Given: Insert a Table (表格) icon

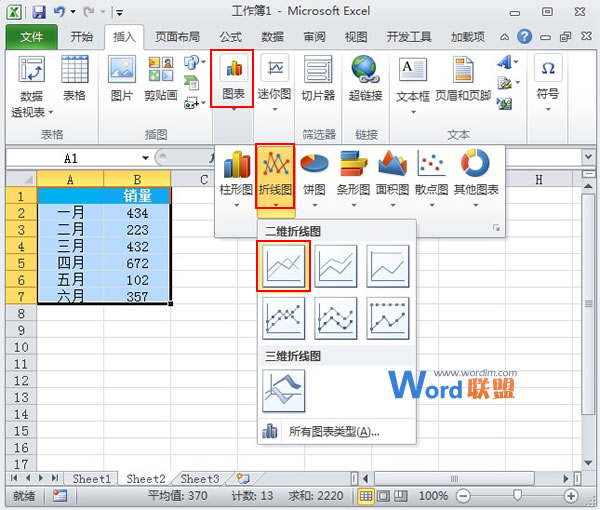Looking at the screenshot, I should coord(75,78).
